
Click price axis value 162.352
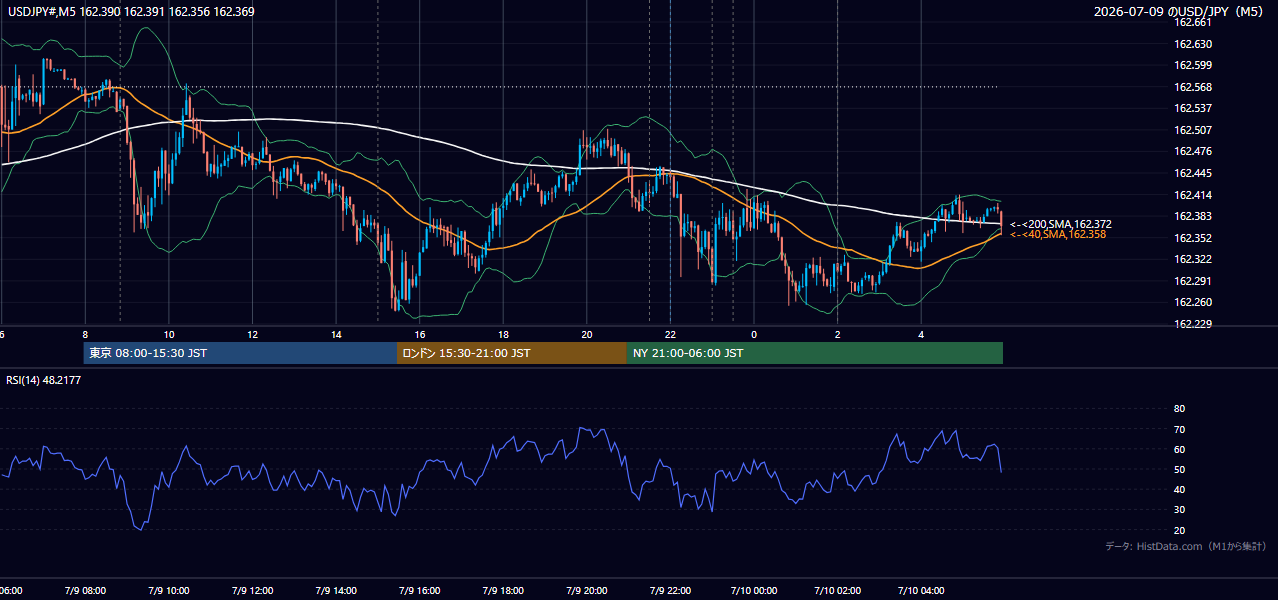1195,238
